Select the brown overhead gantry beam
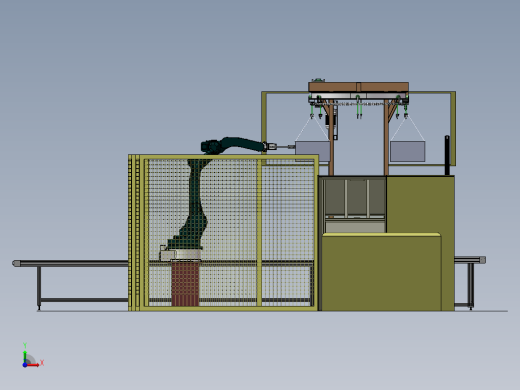The height and width of the screenshot is (390, 520). click(x=358, y=87)
